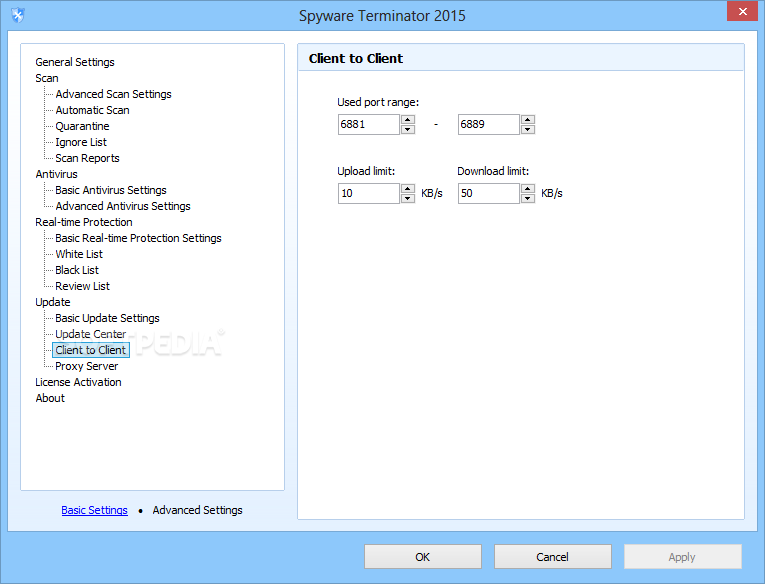Click the Client to Client heading

tap(356, 59)
